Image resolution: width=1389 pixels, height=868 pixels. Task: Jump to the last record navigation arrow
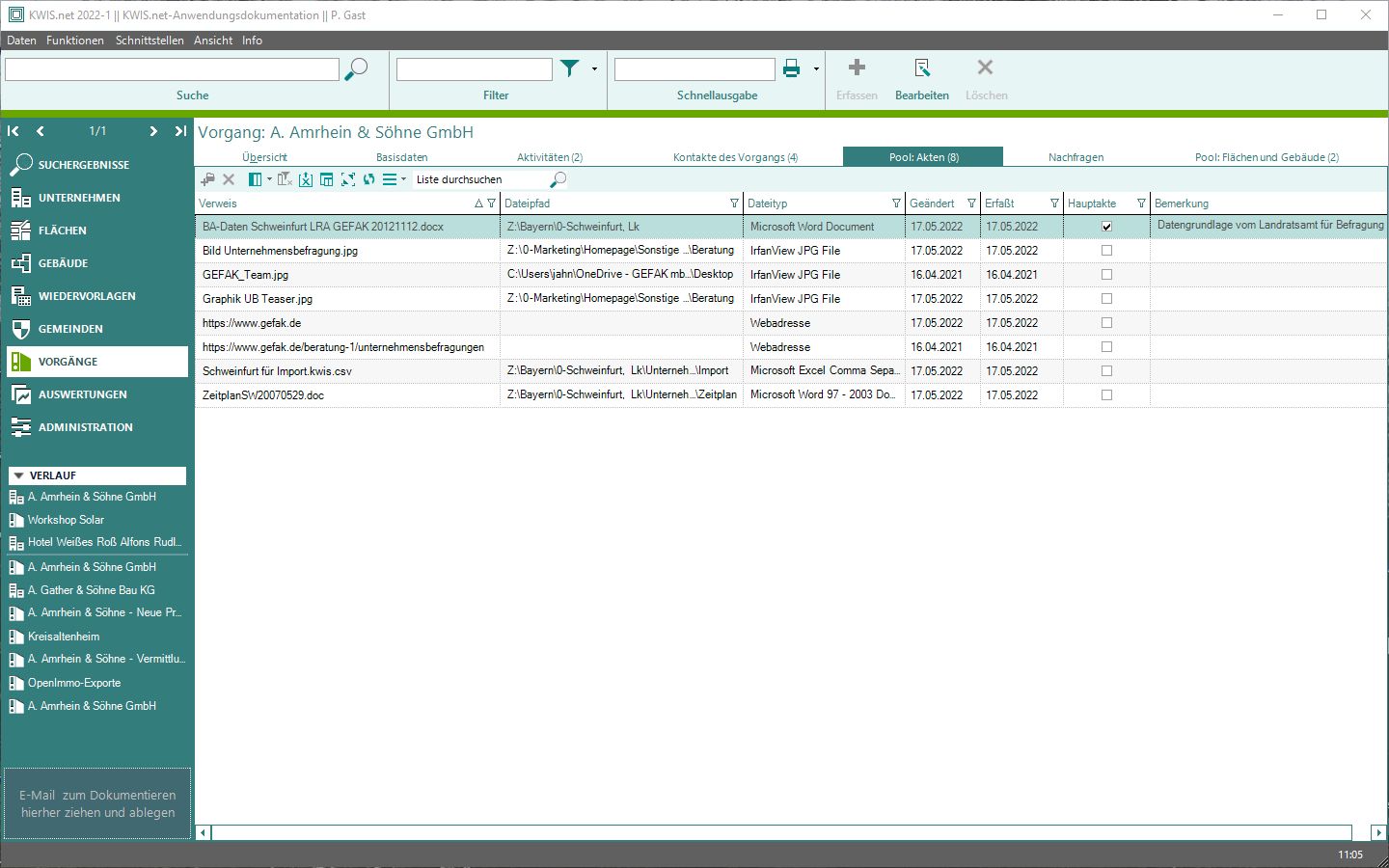[180, 131]
